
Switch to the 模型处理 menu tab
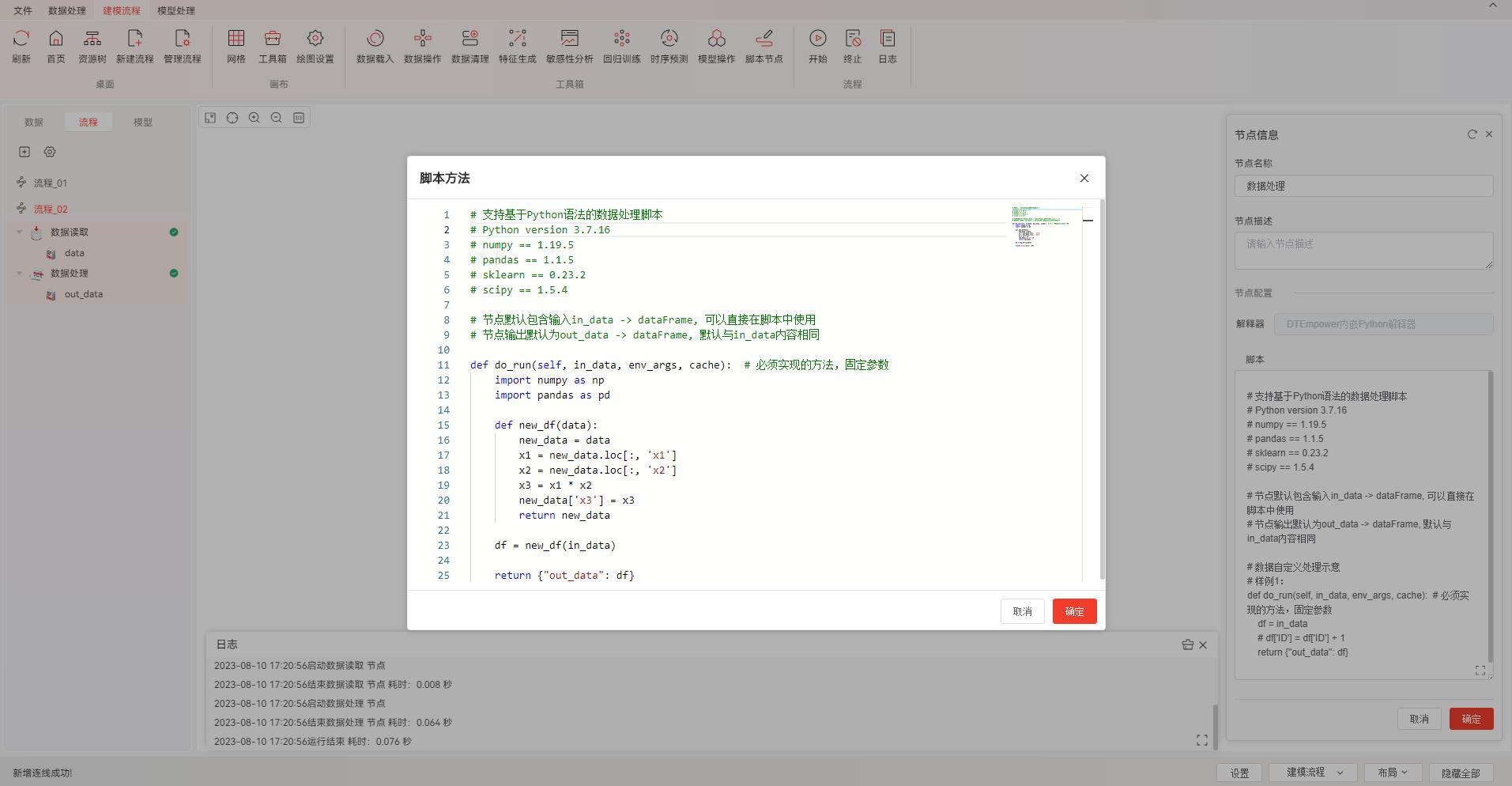click(x=175, y=10)
